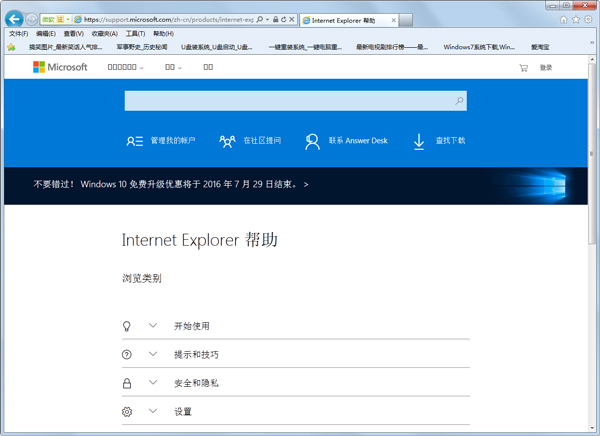Expand the 安全和隐私 section
Image resolution: width=600 pixels, height=436 pixels.
point(153,383)
